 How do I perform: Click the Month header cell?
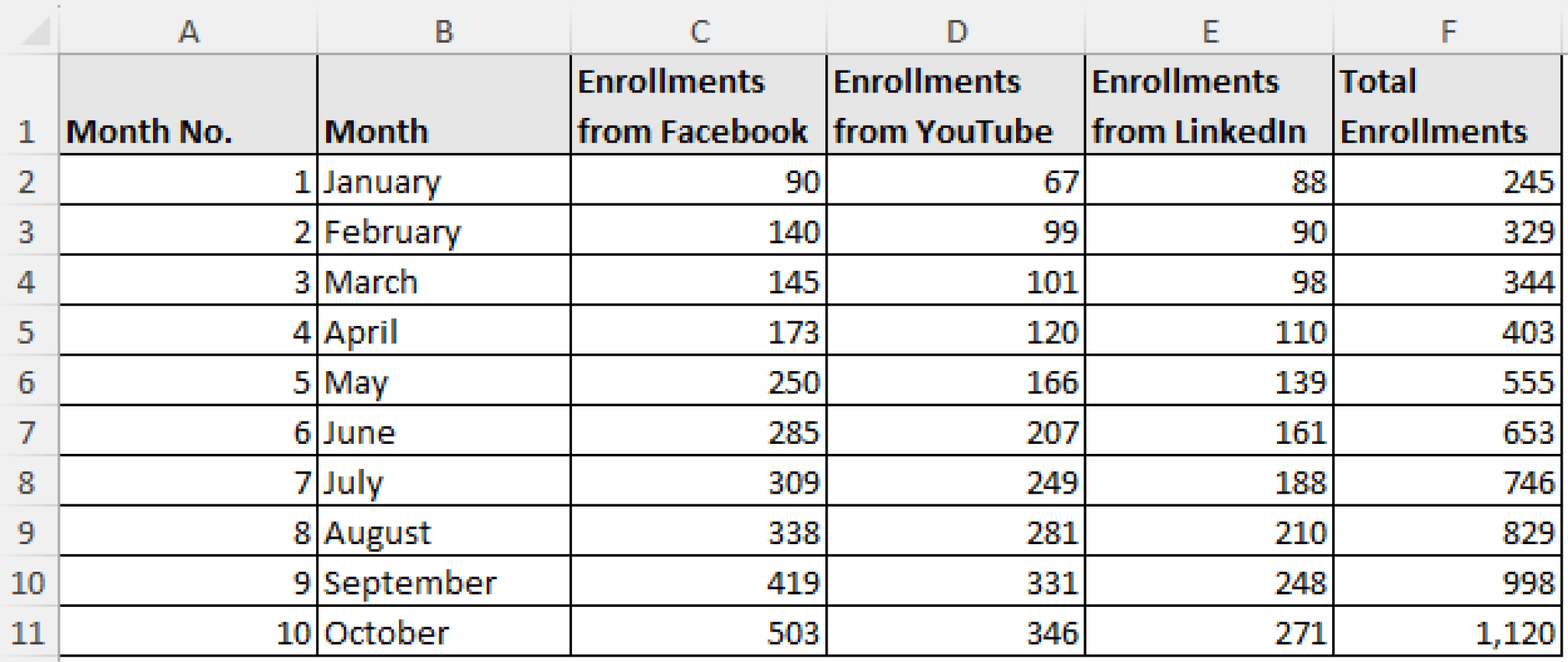[x=444, y=105]
